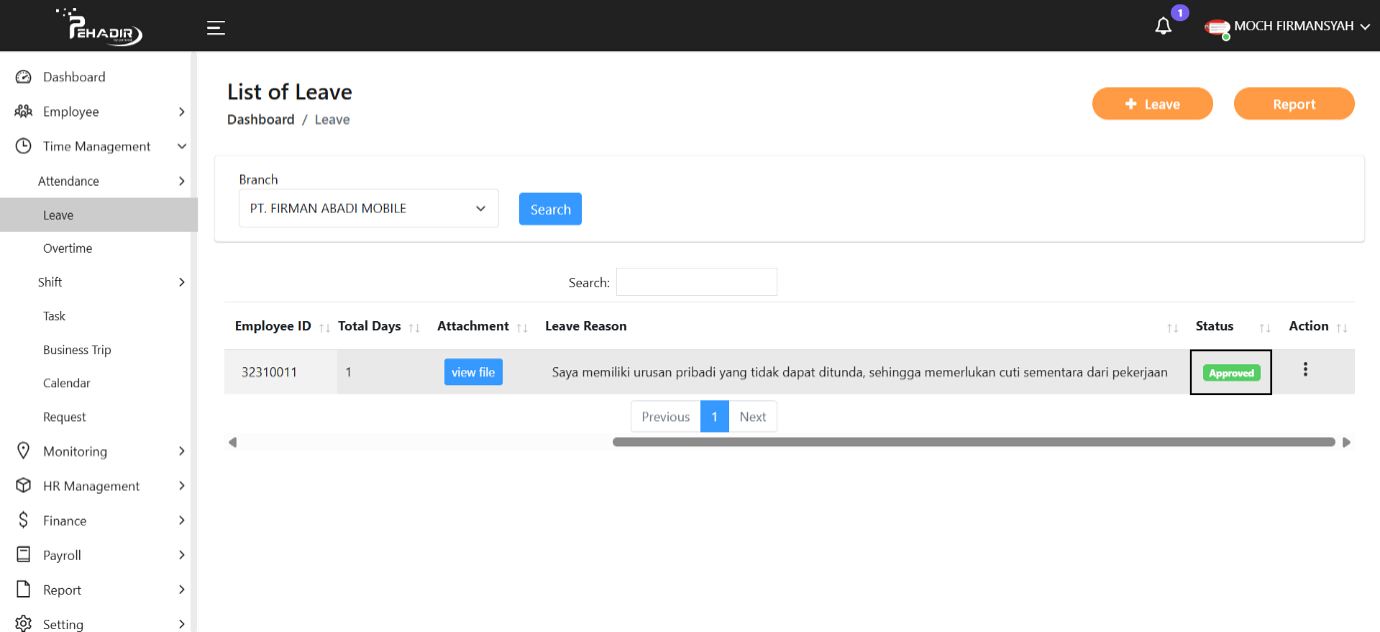
Task: Open Business Trip menu item
Action: [77, 350]
